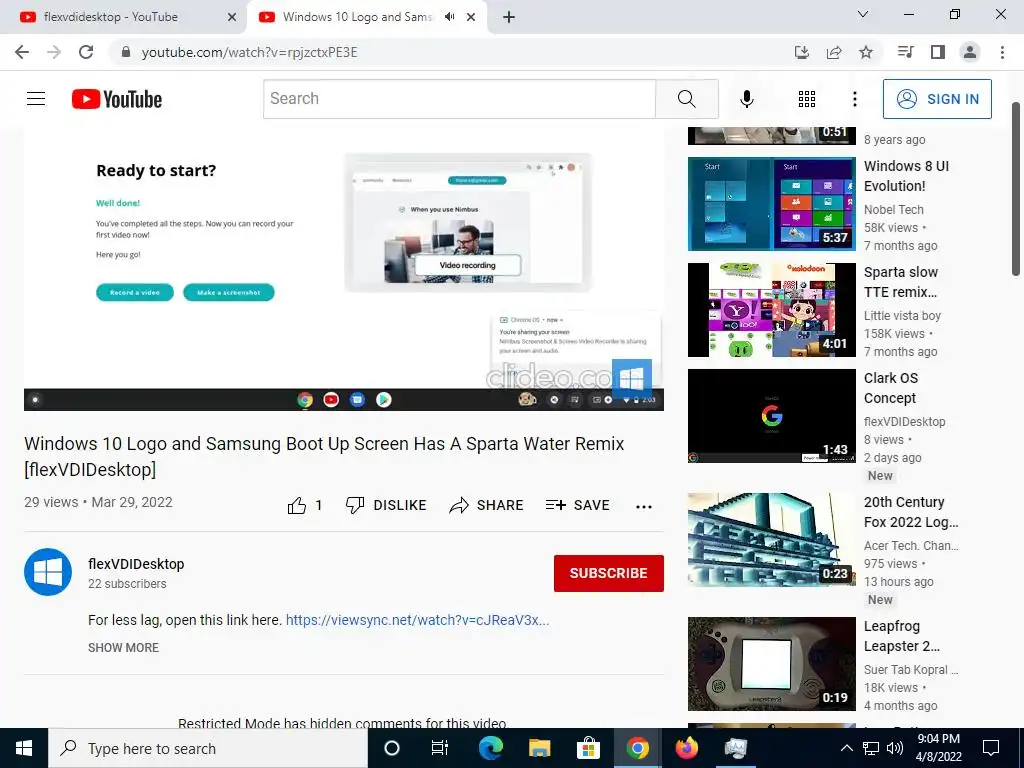
Task: Open more actions ellipsis under video
Action: click(x=643, y=506)
